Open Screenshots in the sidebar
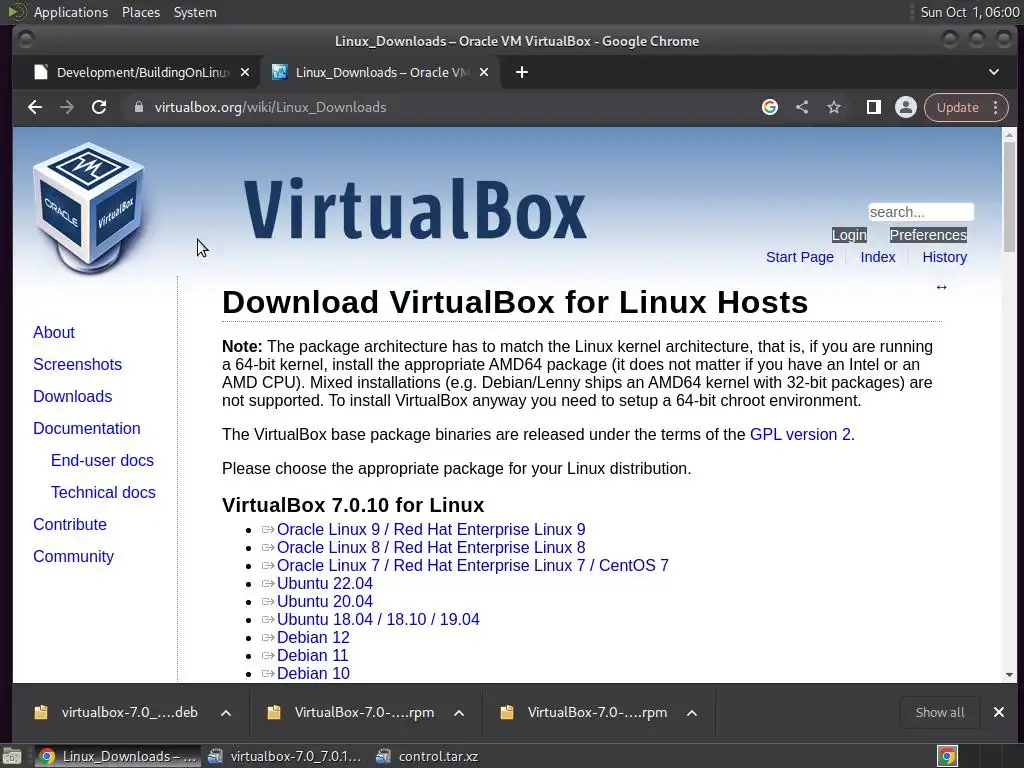Screen dimensions: 1024x768 pyautogui.click(x=77, y=364)
